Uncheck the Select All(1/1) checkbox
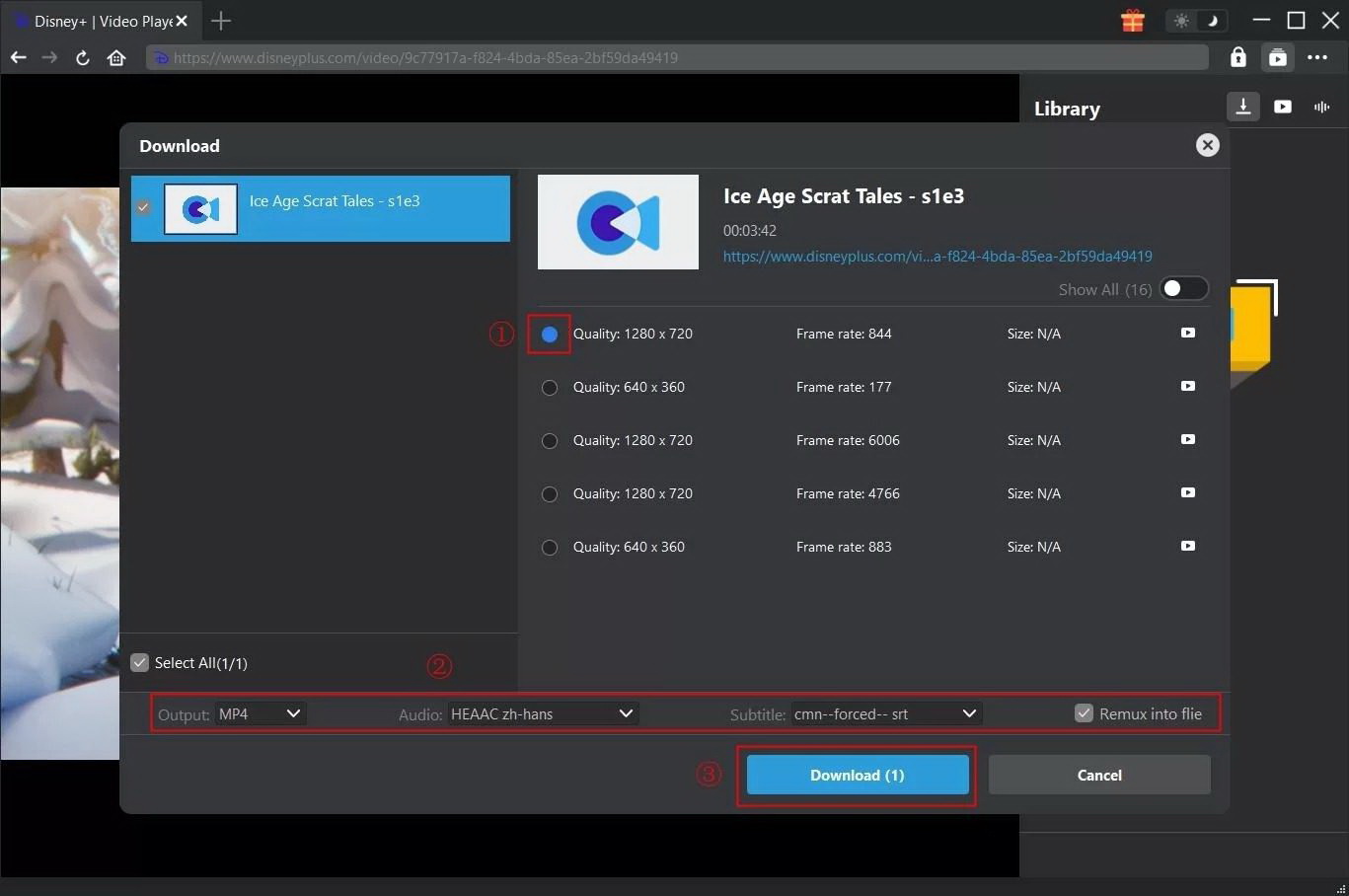The width and height of the screenshot is (1349, 896). (x=139, y=662)
